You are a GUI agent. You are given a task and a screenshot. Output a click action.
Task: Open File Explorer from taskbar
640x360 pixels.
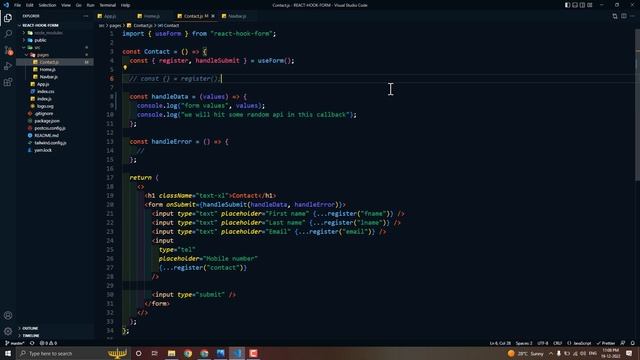(x=171, y=353)
